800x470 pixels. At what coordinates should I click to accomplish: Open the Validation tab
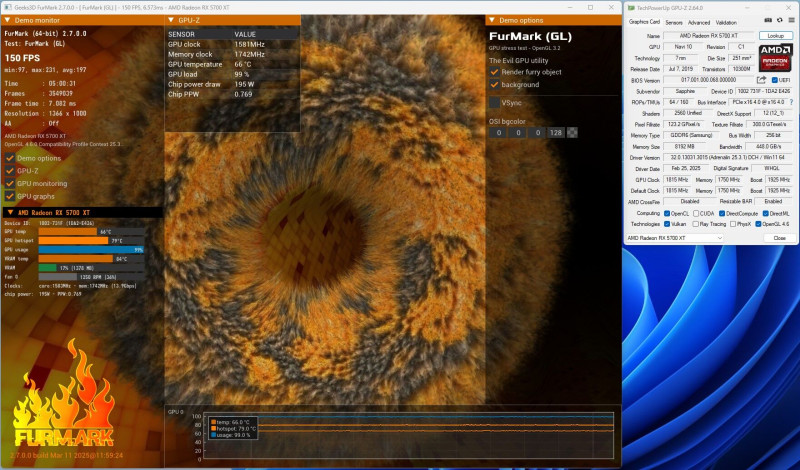726,22
